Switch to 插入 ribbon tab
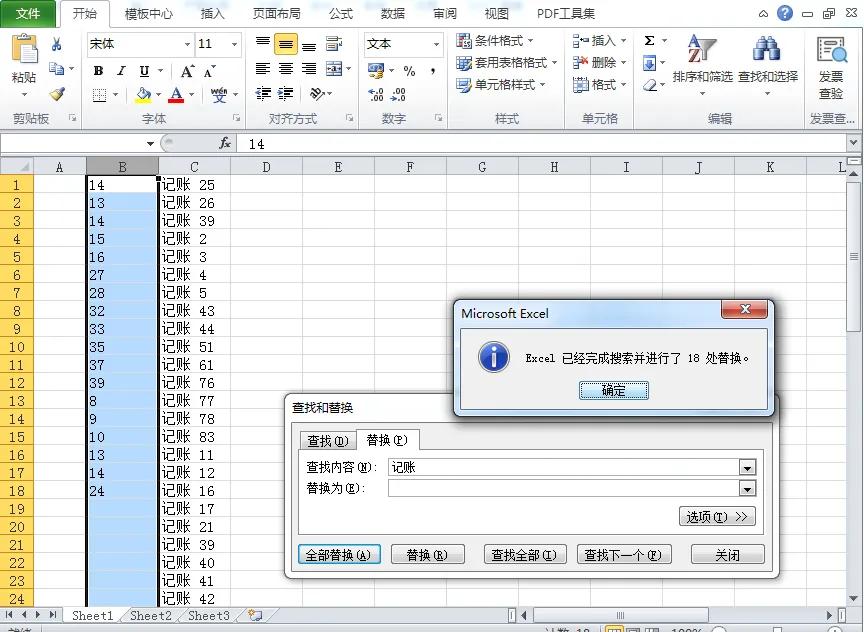The width and height of the screenshot is (864, 632). [x=212, y=14]
